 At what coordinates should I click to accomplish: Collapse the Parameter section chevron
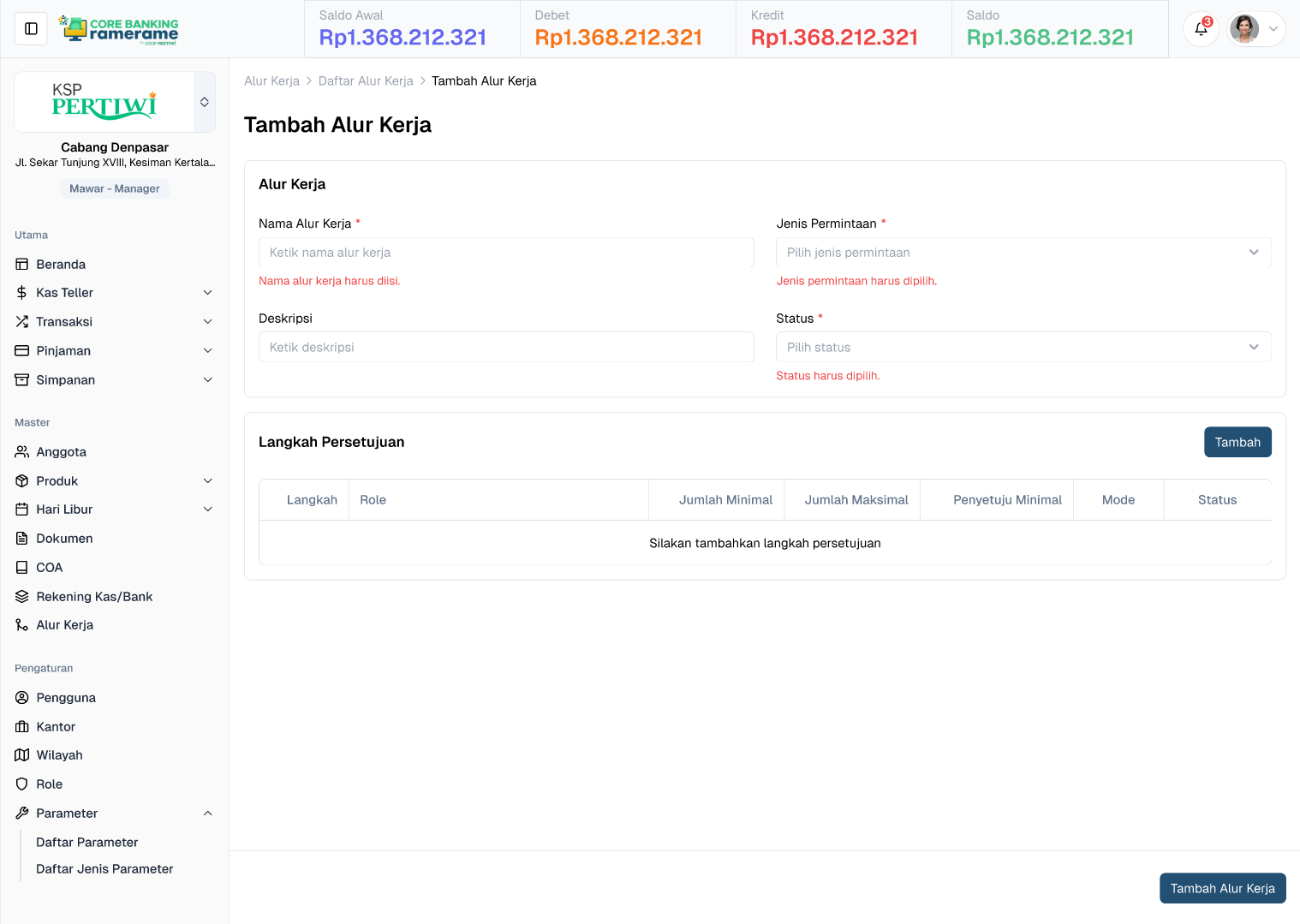208,813
